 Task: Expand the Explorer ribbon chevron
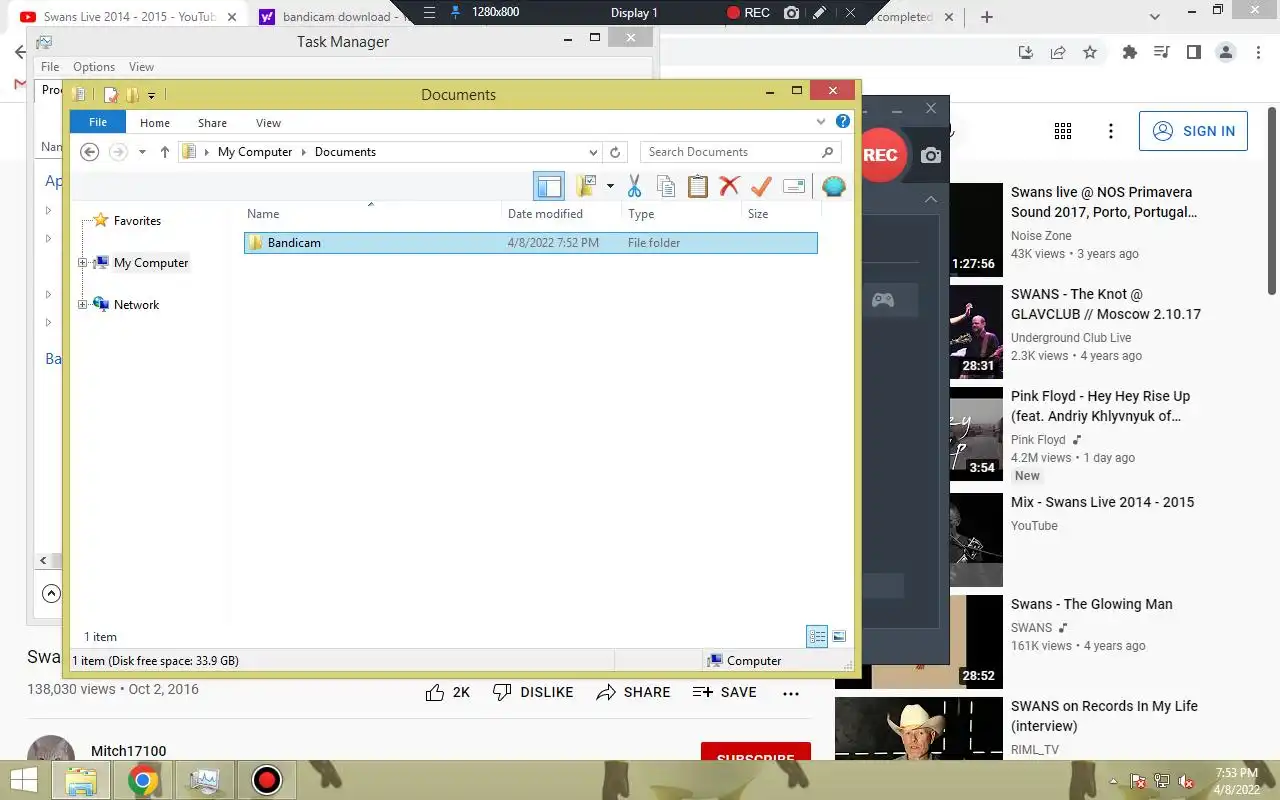[821, 122]
